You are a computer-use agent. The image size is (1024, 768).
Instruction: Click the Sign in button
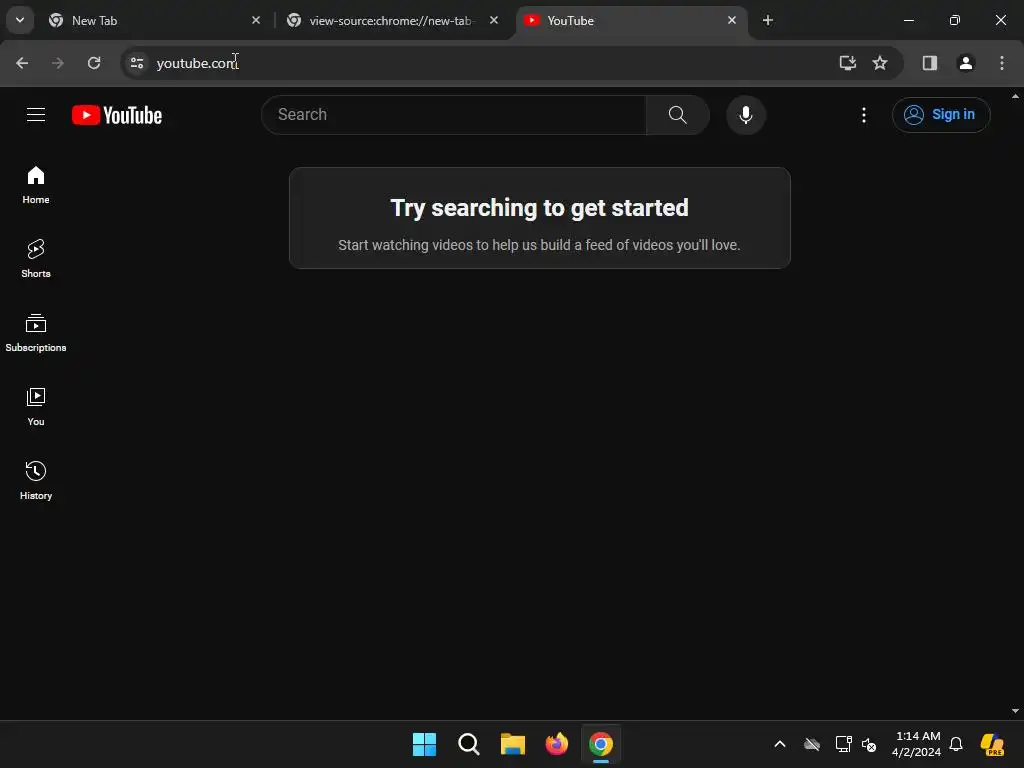click(940, 115)
